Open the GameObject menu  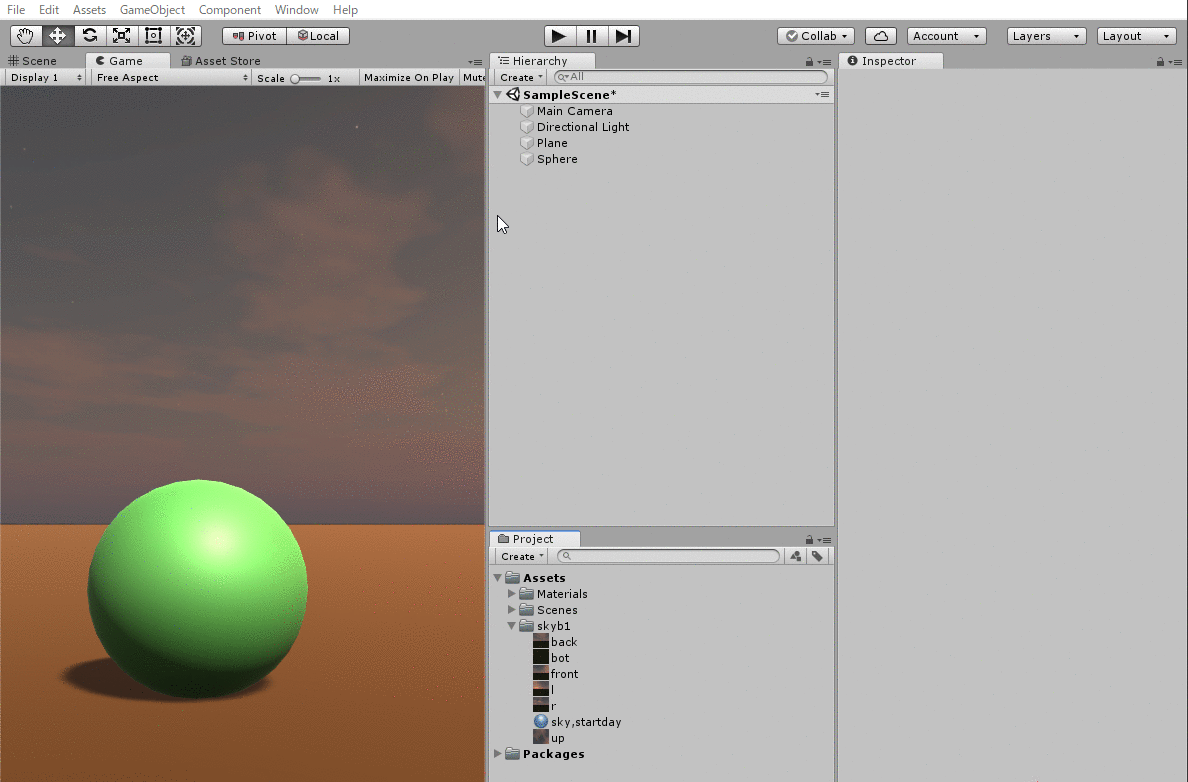point(152,10)
